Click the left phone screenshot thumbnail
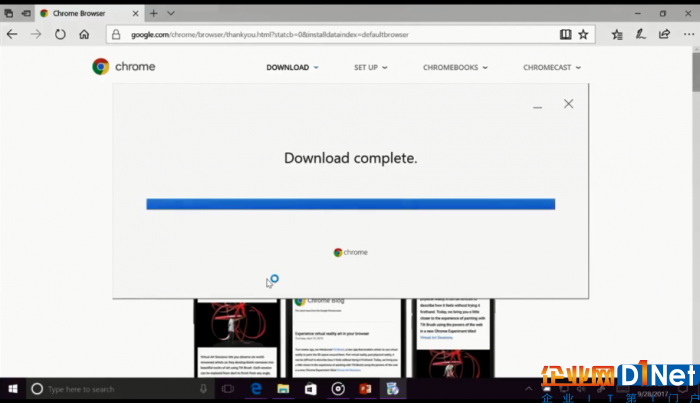This screenshot has height=403, width=700. pyautogui.click(x=237, y=338)
